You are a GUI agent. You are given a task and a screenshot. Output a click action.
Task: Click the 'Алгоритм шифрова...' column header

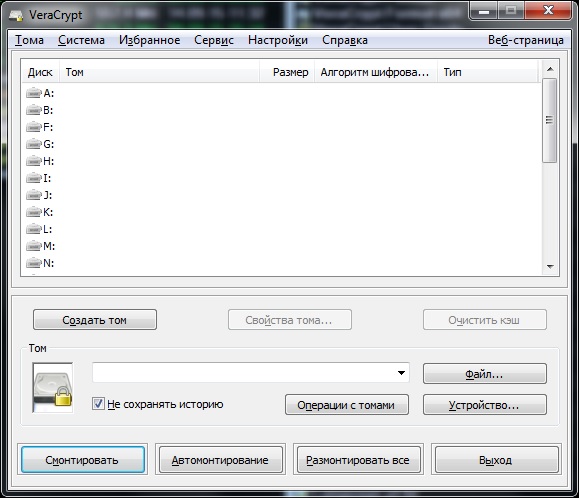375,72
